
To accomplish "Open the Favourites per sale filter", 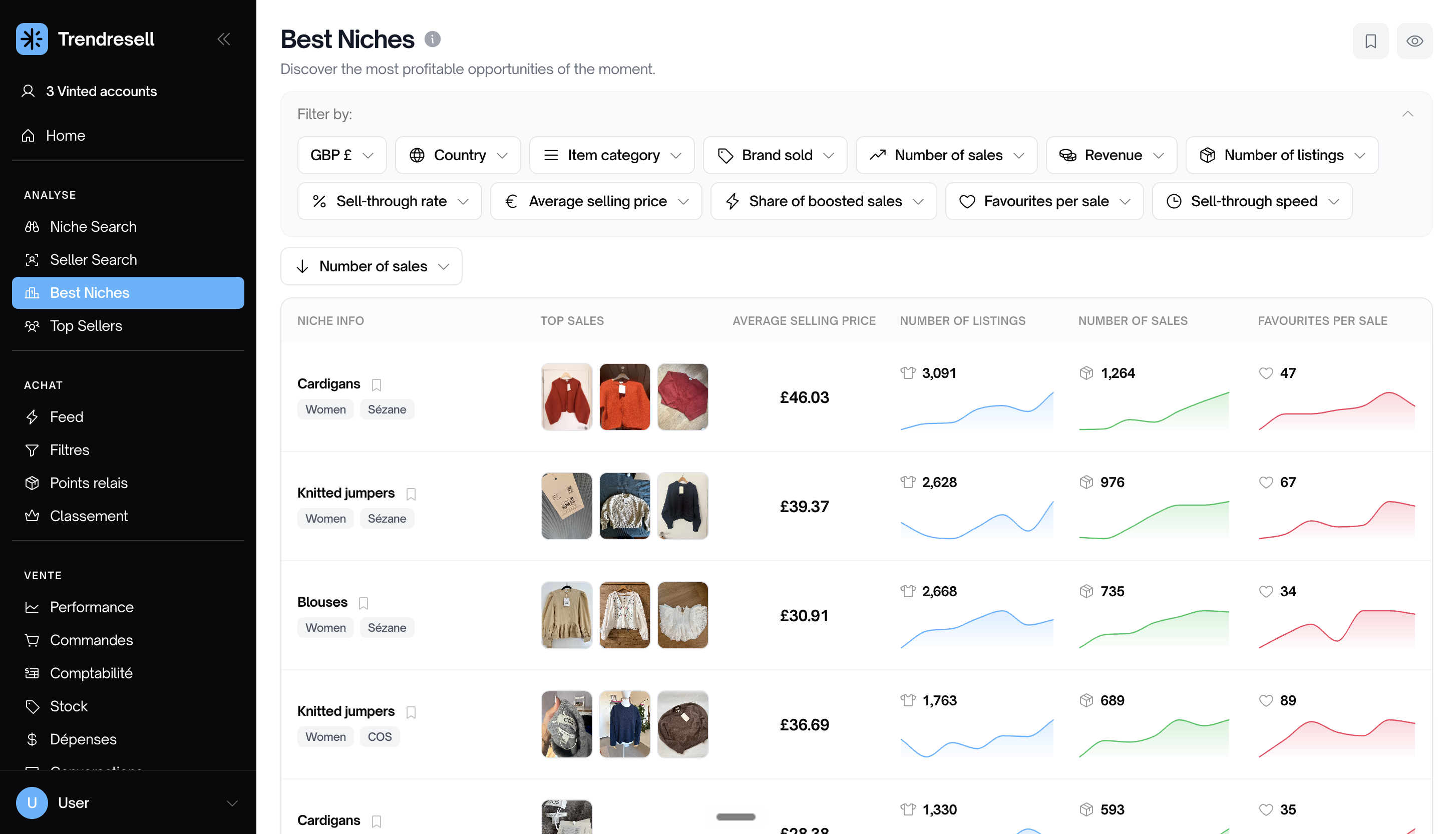I will pos(1044,201).
